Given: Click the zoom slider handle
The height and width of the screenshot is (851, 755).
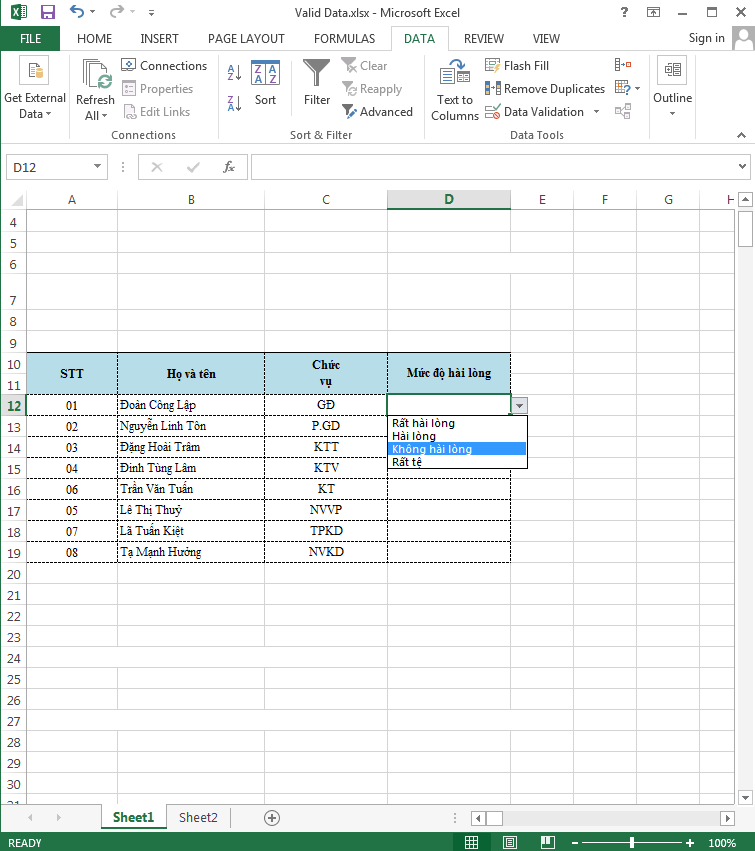Looking at the screenshot, I should 632,842.
